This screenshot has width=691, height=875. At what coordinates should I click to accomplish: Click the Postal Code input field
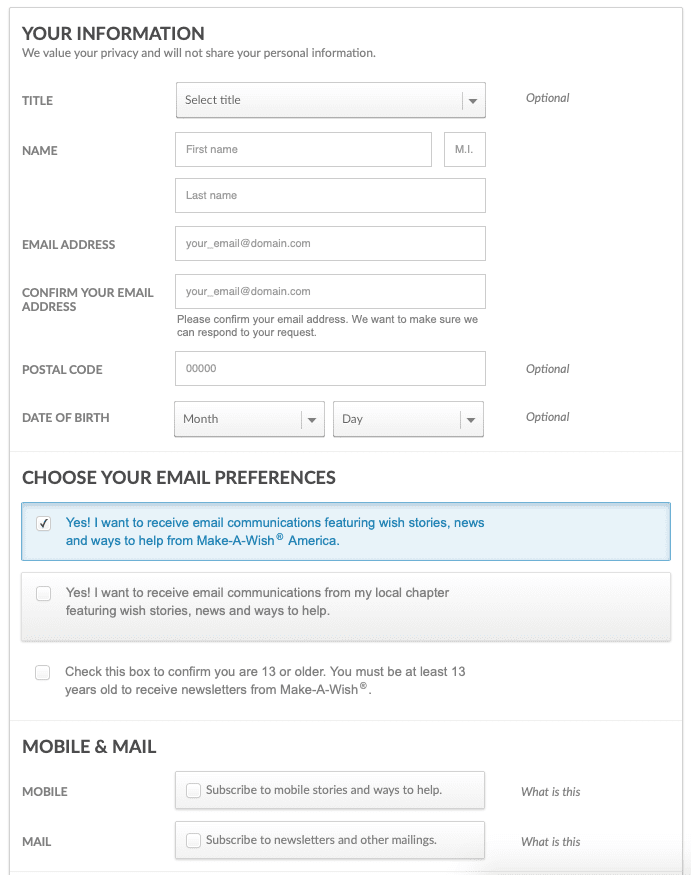330,368
